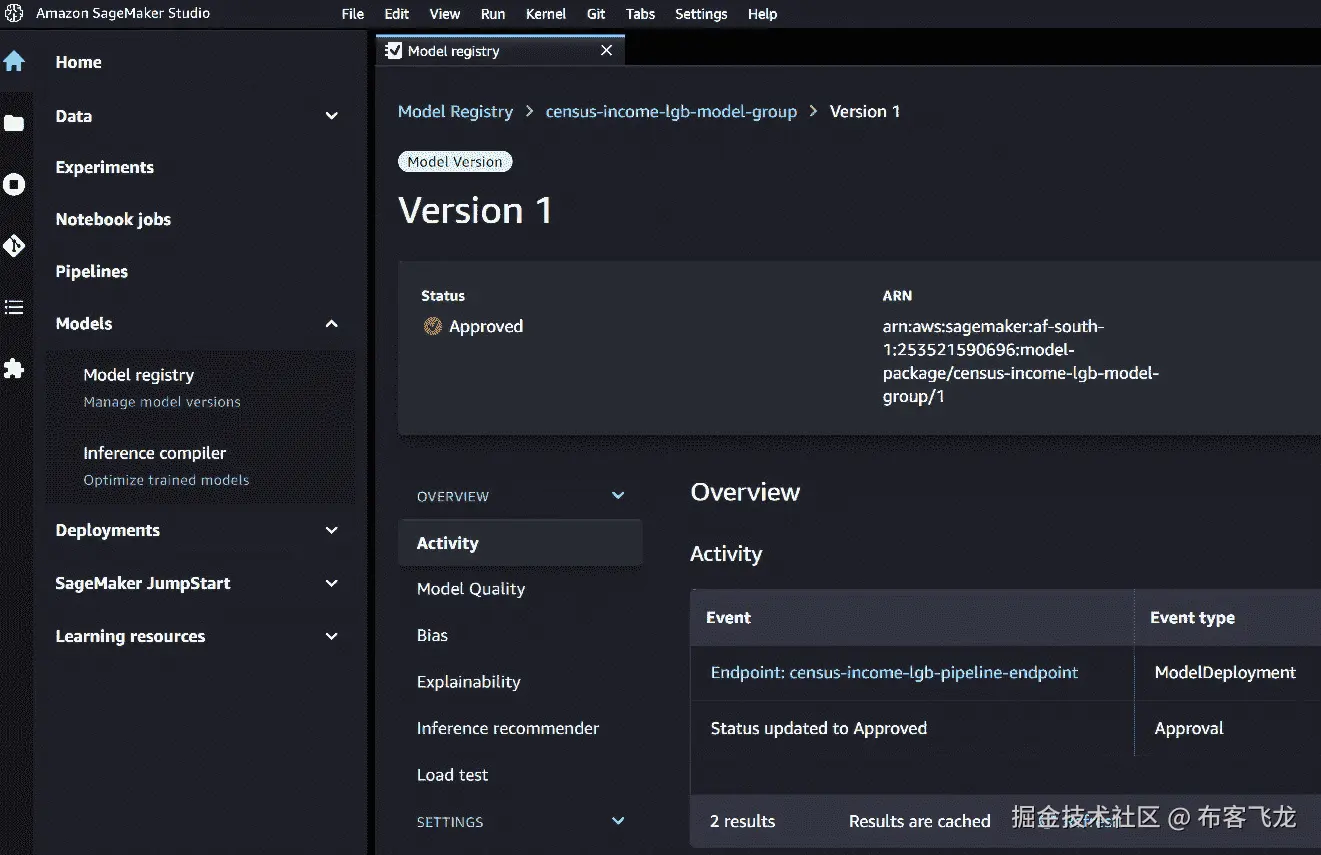Switch to the Settings menu

click(x=700, y=13)
